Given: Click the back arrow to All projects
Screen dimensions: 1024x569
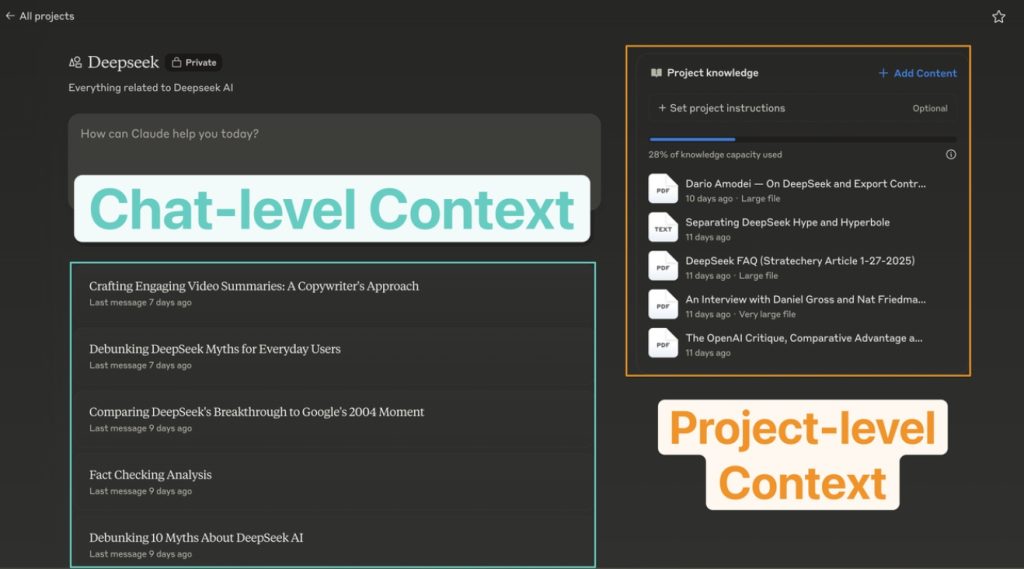Looking at the screenshot, I should [x=10, y=16].
